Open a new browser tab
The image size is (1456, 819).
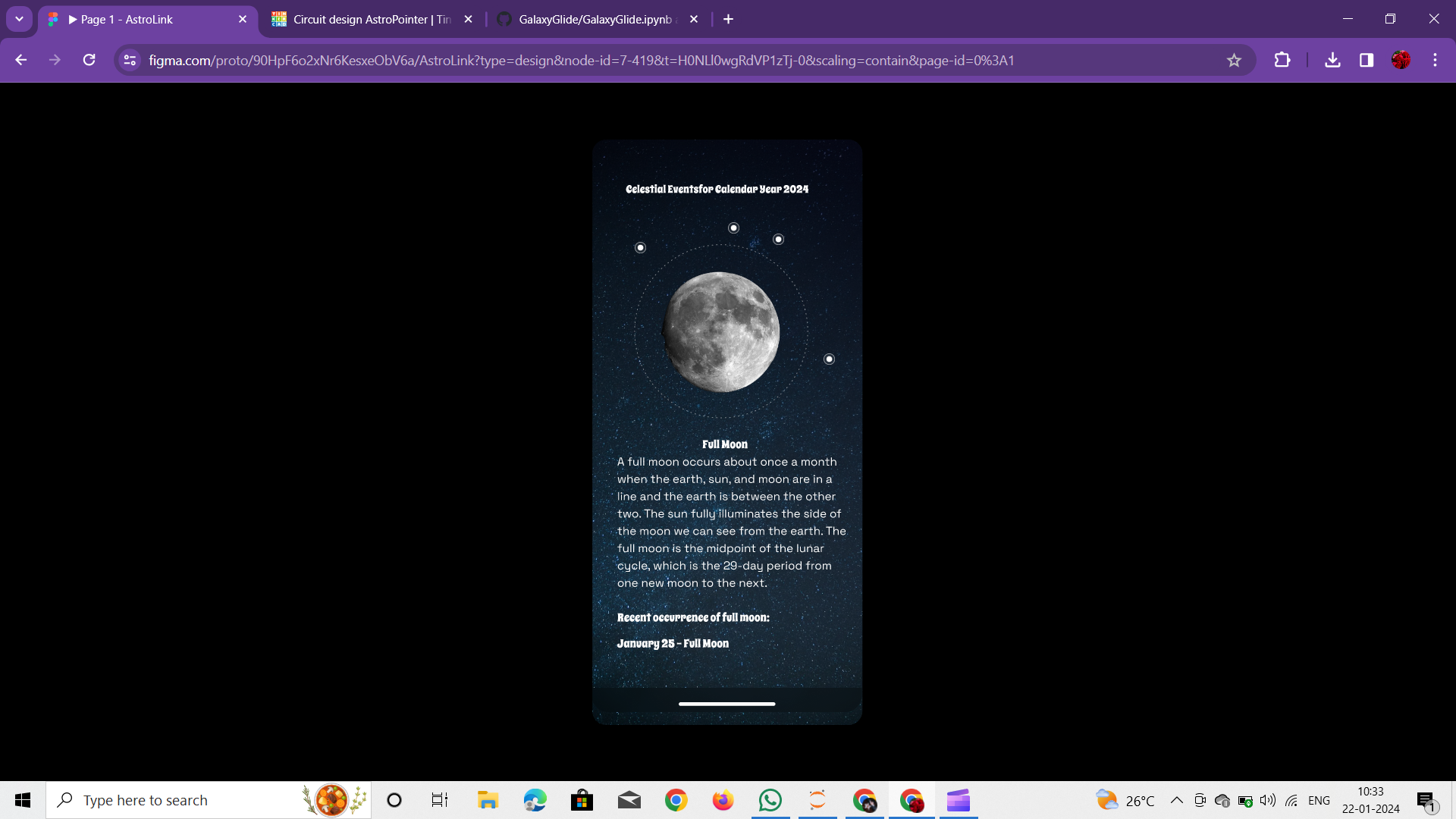pyautogui.click(x=728, y=20)
